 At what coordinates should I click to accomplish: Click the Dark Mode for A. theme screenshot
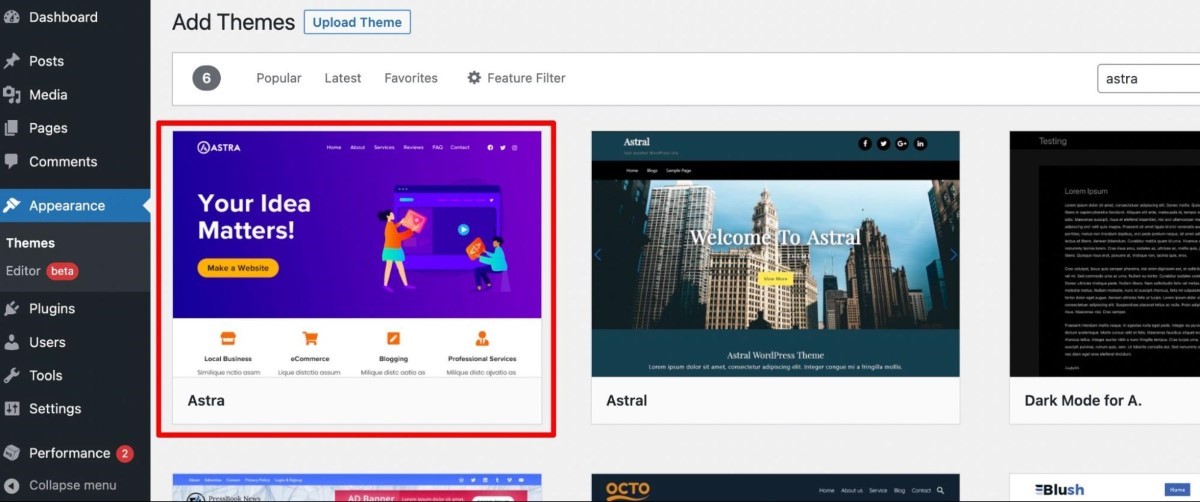click(x=1104, y=254)
